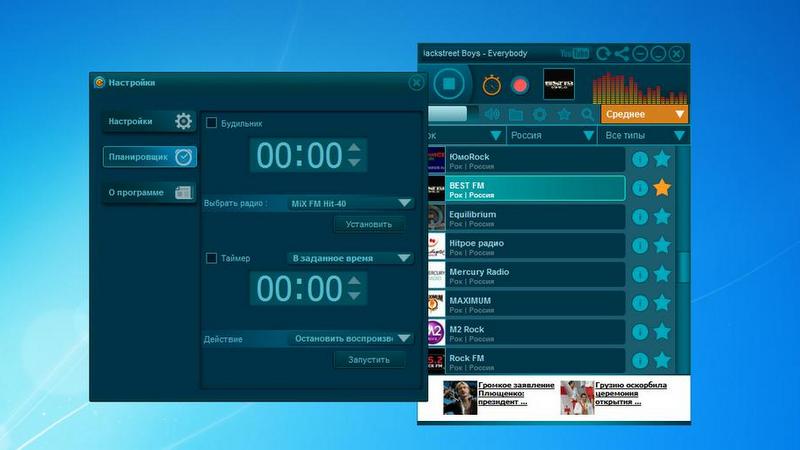This screenshot has height=450, width=800.
Task: Open the orange timer stopwatch icon
Action: point(491,85)
